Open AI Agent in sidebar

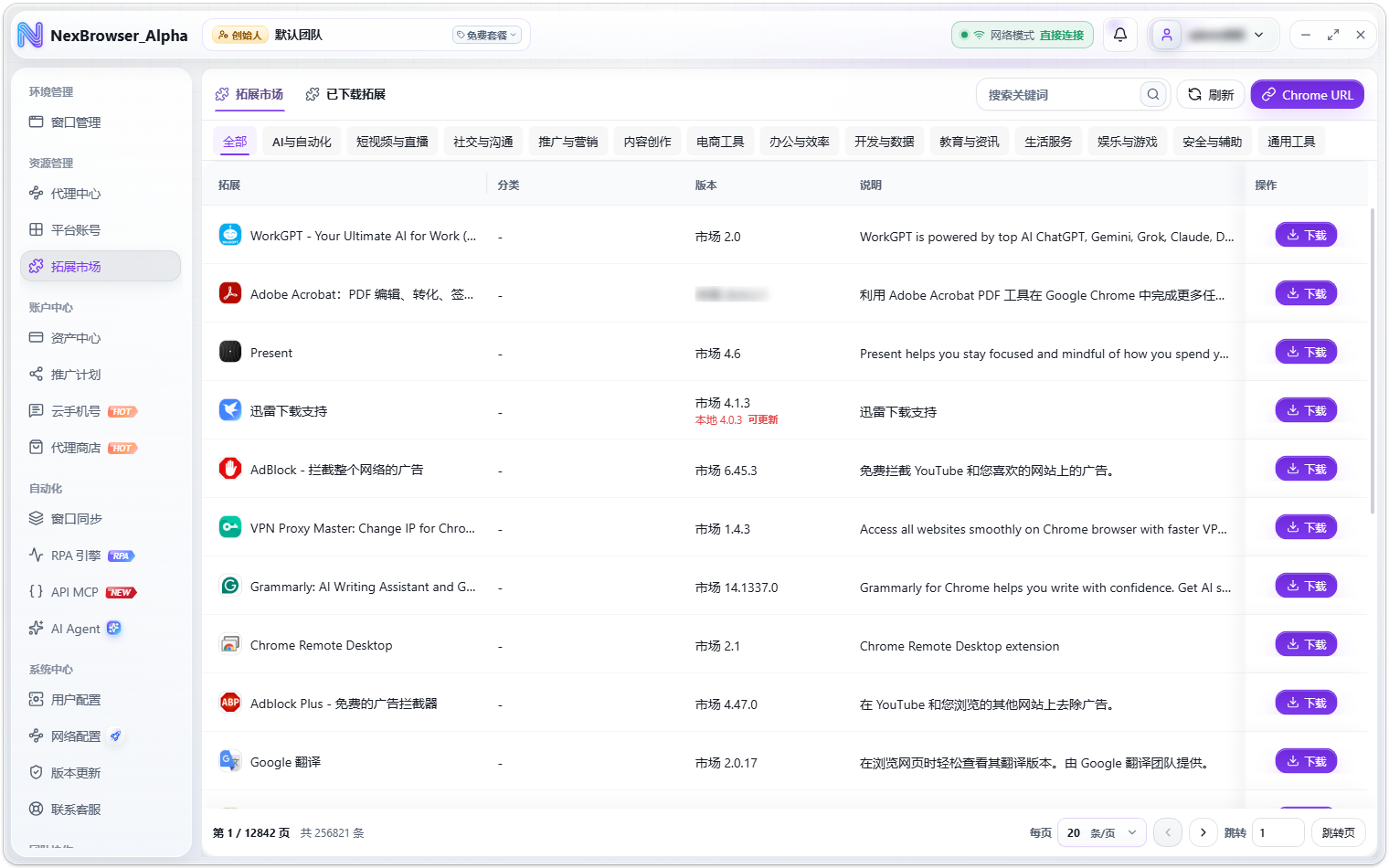pyautogui.click(x=101, y=629)
